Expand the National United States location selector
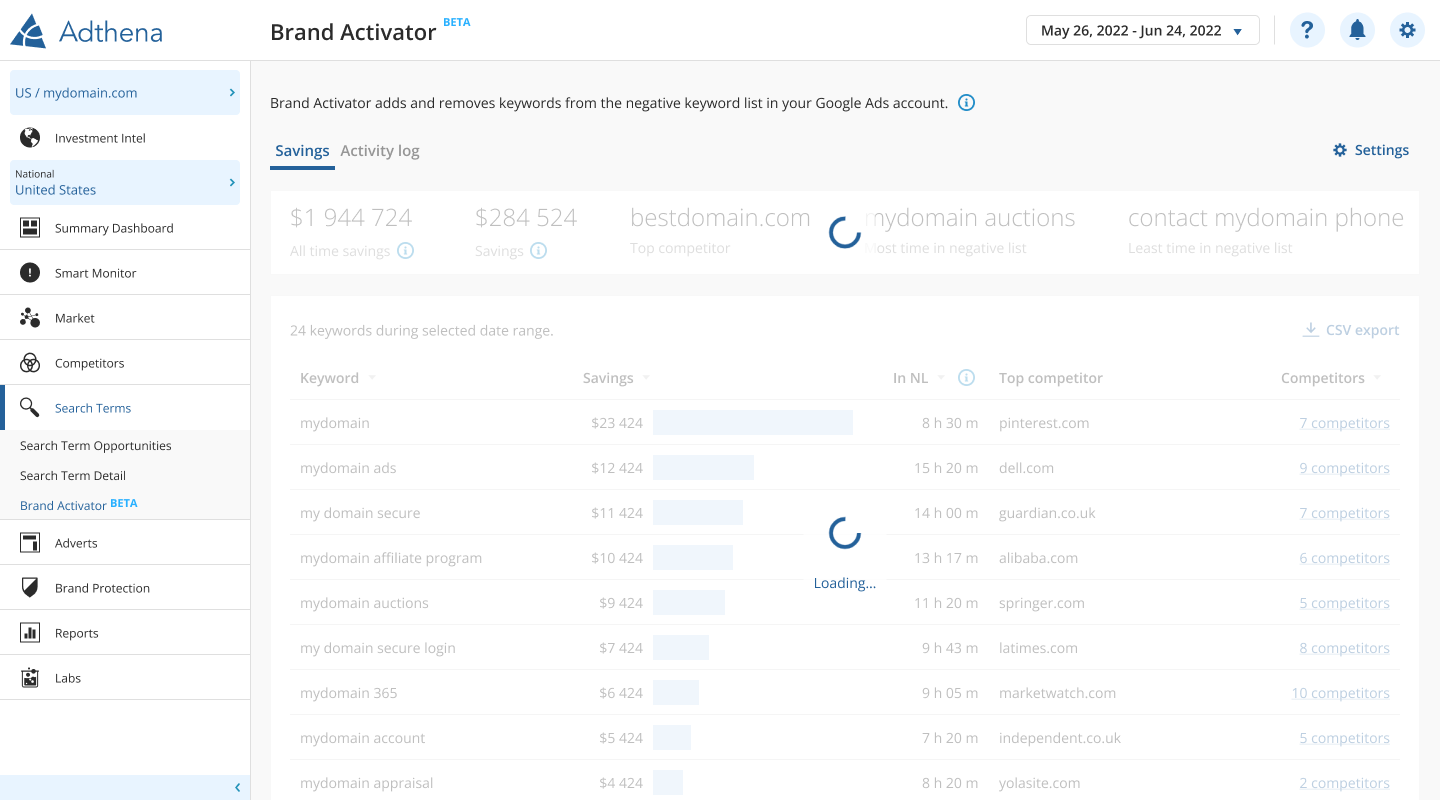 click(x=125, y=183)
